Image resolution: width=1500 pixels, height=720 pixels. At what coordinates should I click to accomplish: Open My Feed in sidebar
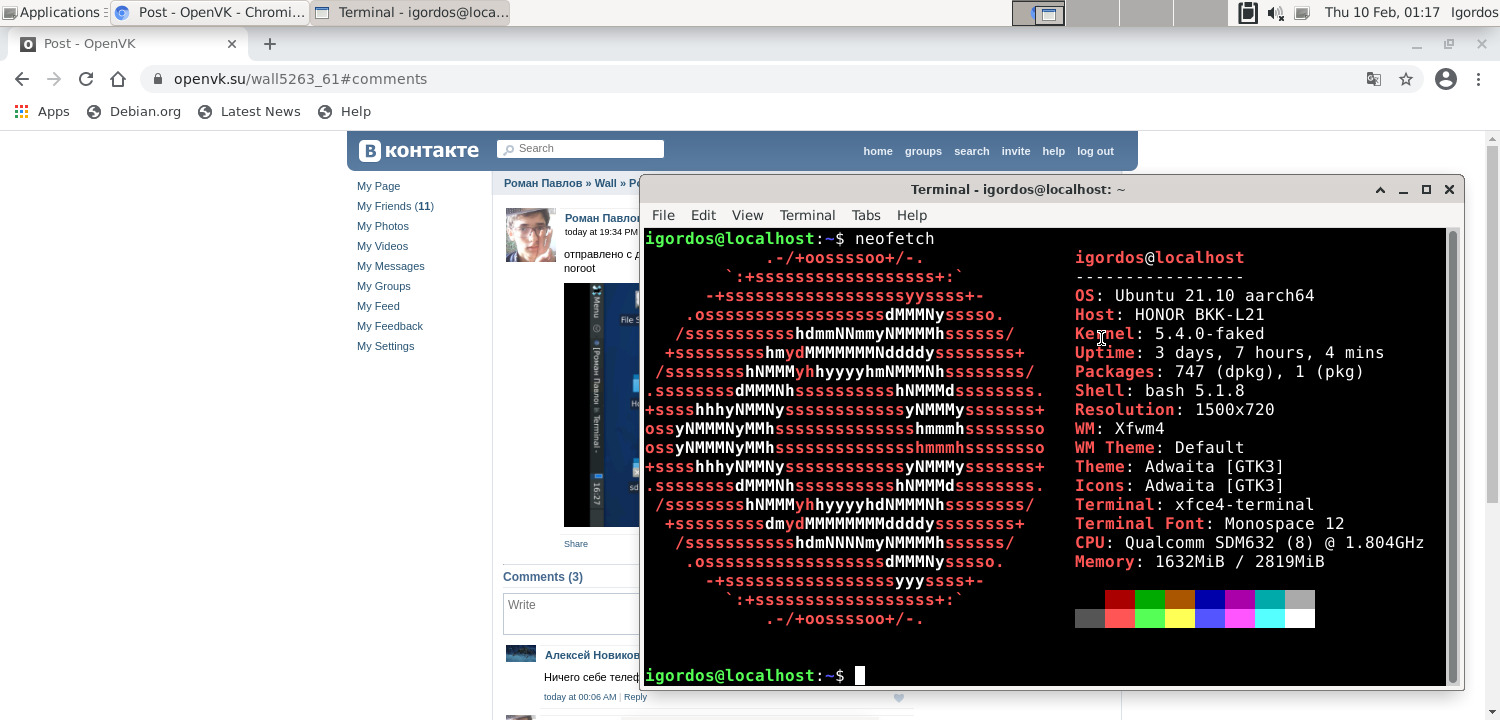[378, 306]
